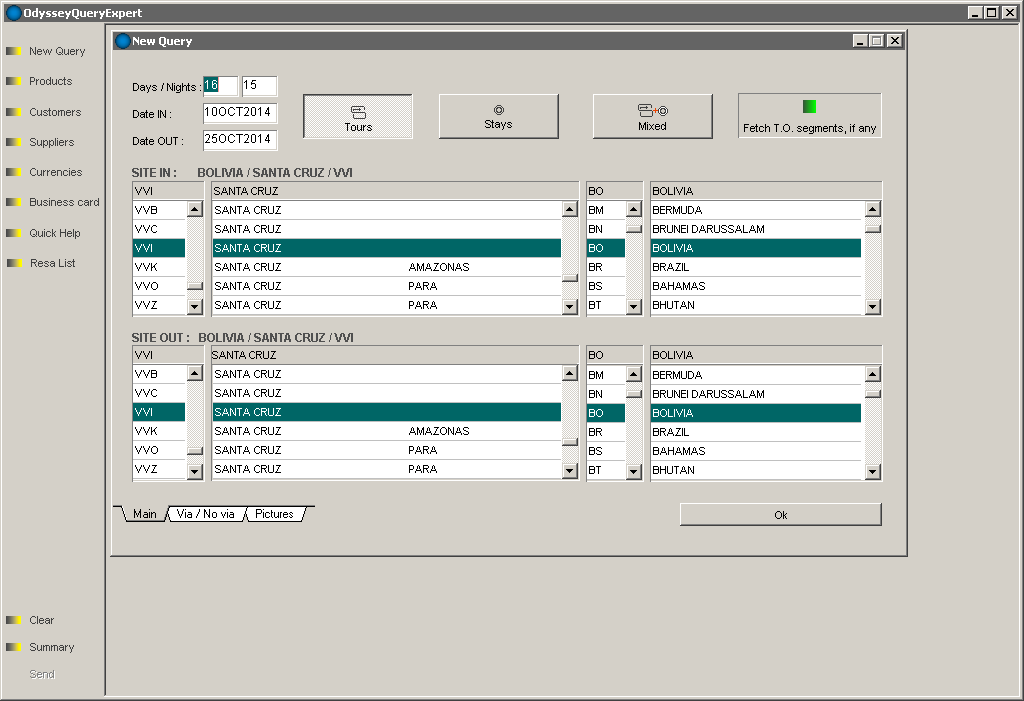Click the New Query sidebar icon

click(x=14, y=51)
